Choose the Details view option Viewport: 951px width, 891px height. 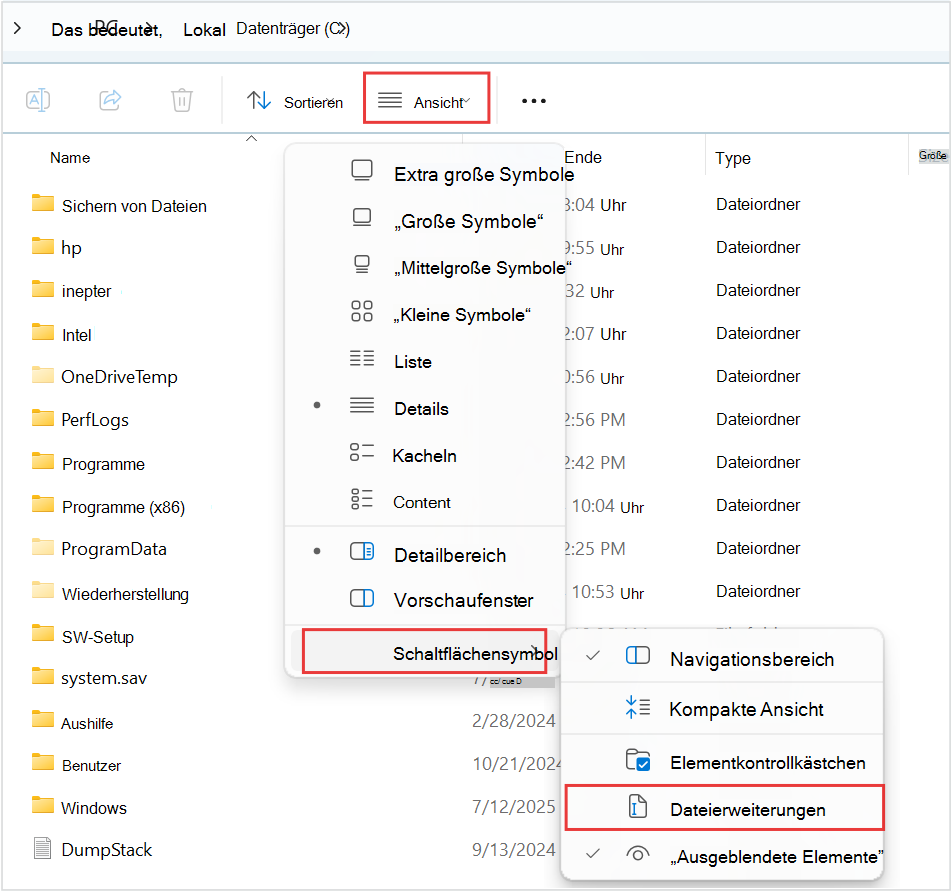click(425, 408)
